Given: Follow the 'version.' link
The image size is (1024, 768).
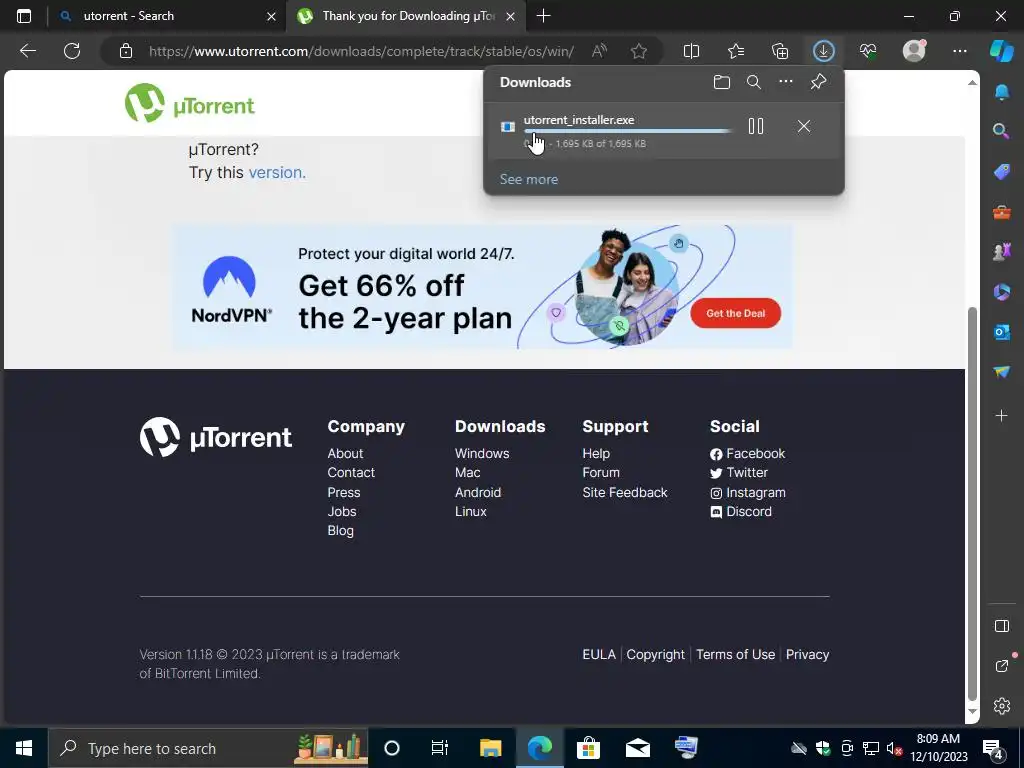Looking at the screenshot, I should pos(277,172).
